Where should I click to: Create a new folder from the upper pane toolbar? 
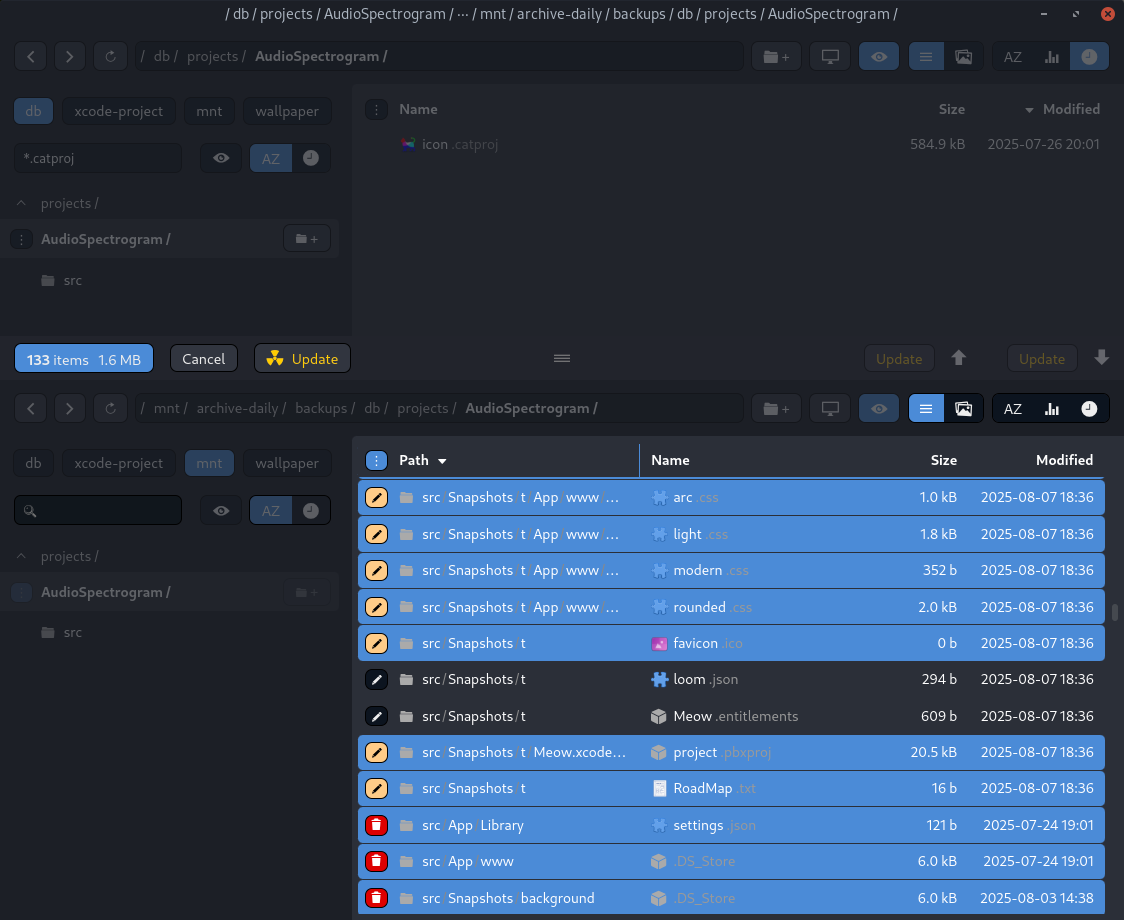pyautogui.click(x=776, y=57)
